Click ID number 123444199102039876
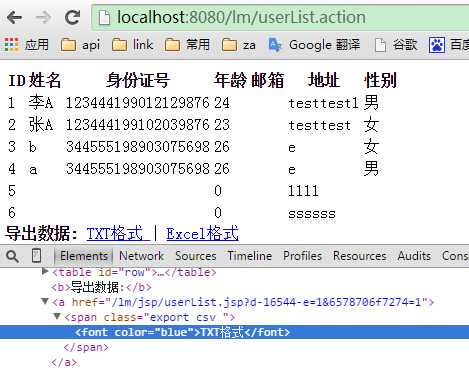Viewport: 469px width, 370px height. (x=138, y=125)
